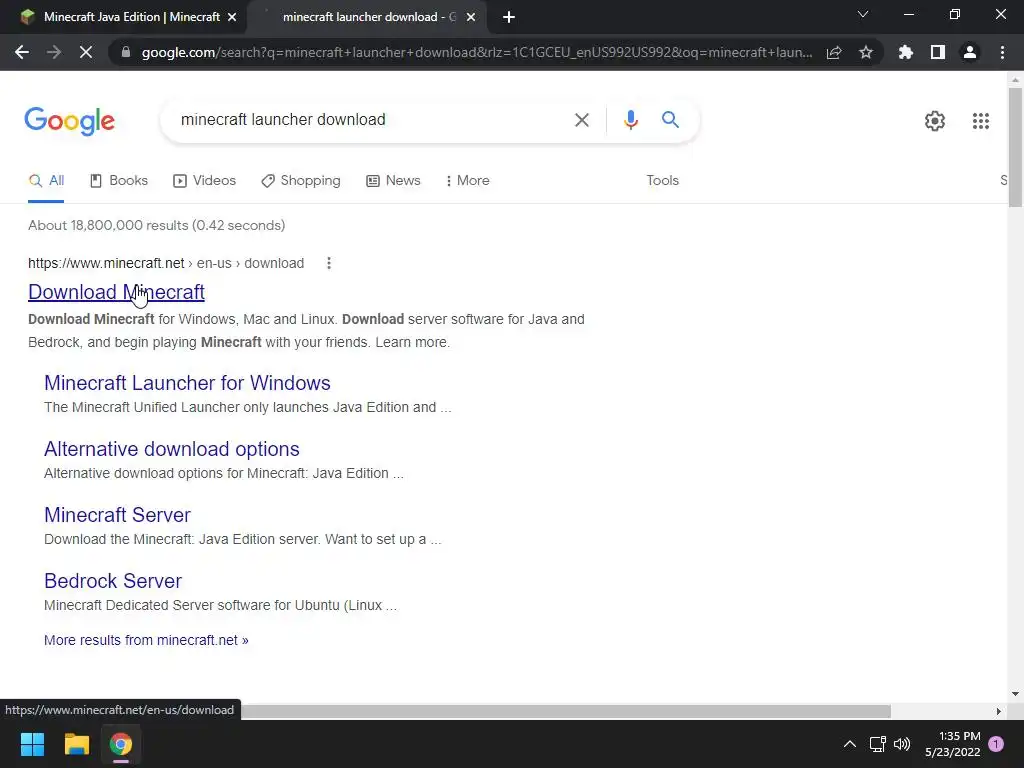The height and width of the screenshot is (768, 1024).
Task: Open Minecraft Launcher for Windows link
Action: click(187, 383)
